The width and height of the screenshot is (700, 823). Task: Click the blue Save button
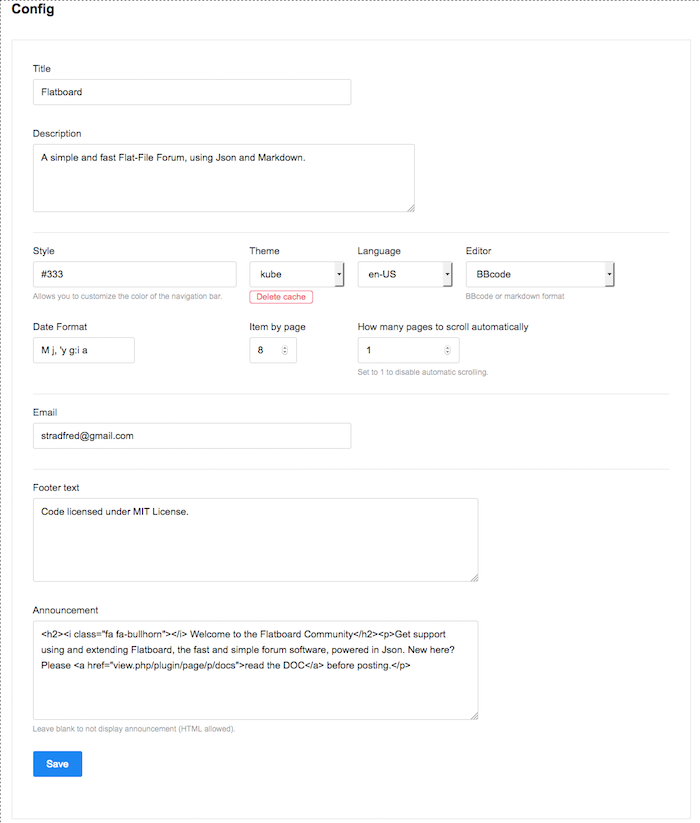(x=57, y=764)
